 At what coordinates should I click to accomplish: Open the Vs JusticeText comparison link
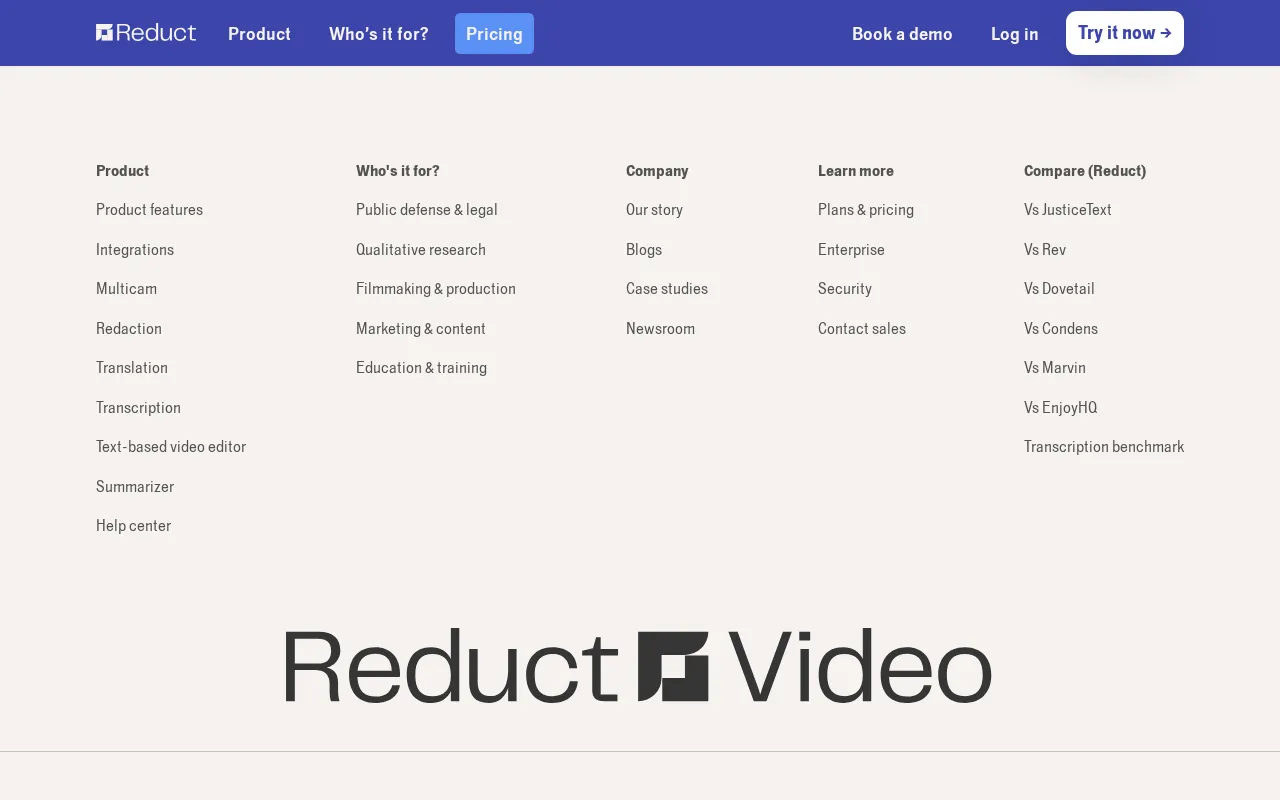click(x=1068, y=210)
